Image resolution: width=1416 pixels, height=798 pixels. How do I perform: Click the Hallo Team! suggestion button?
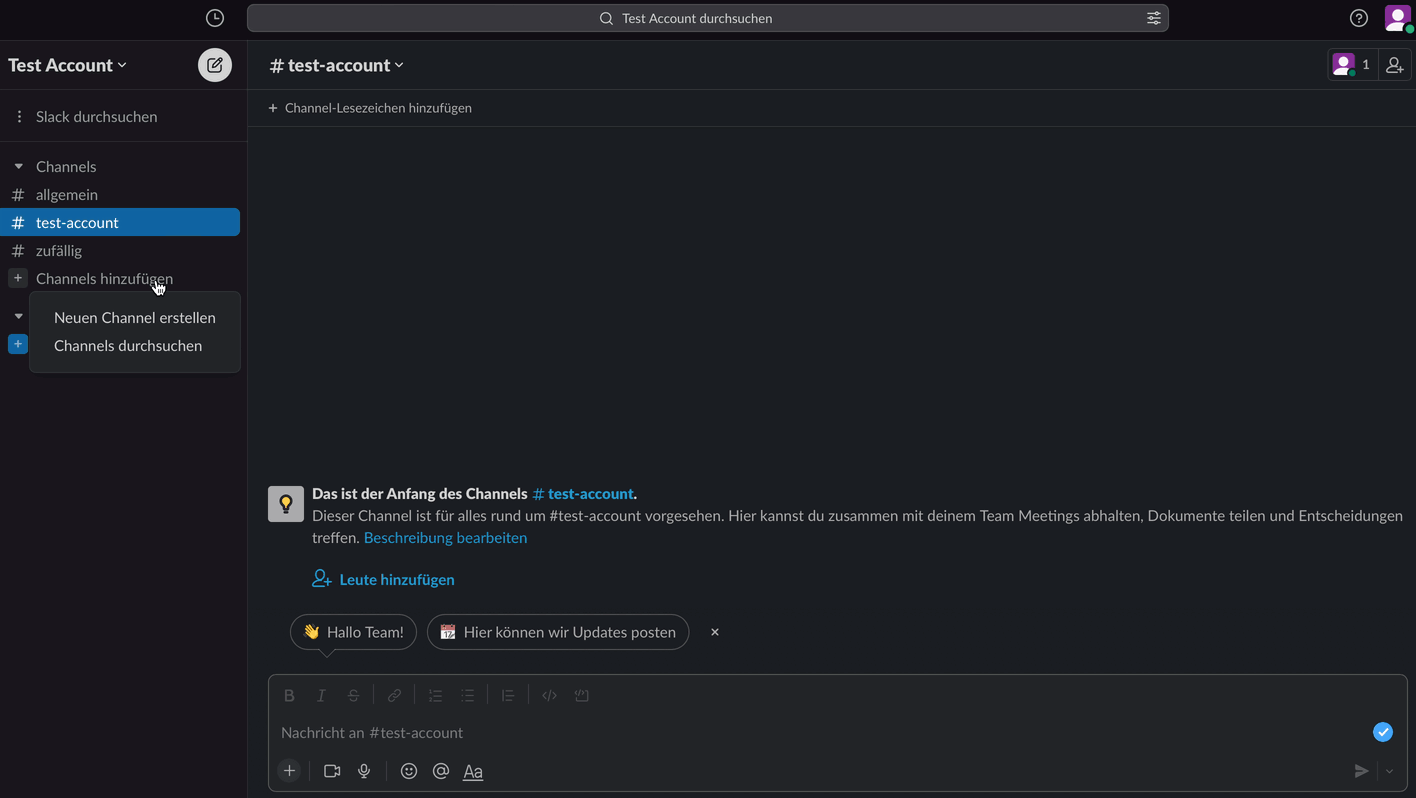pos(353,632)
